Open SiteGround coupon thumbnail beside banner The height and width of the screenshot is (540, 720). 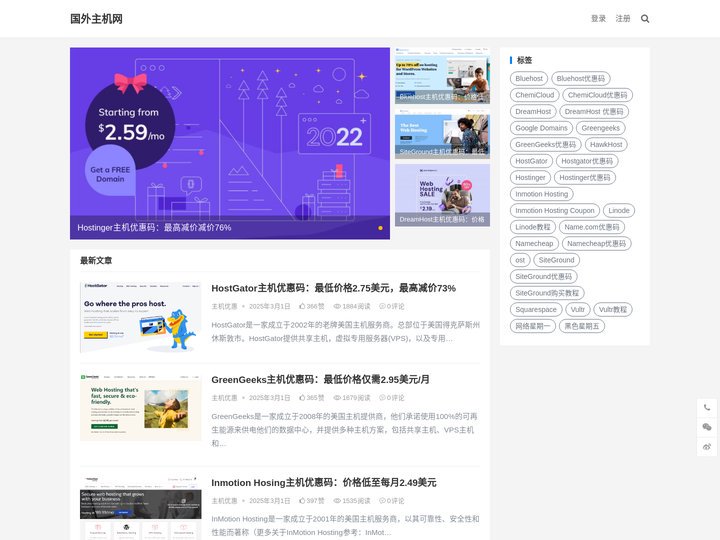pos(442,134)
